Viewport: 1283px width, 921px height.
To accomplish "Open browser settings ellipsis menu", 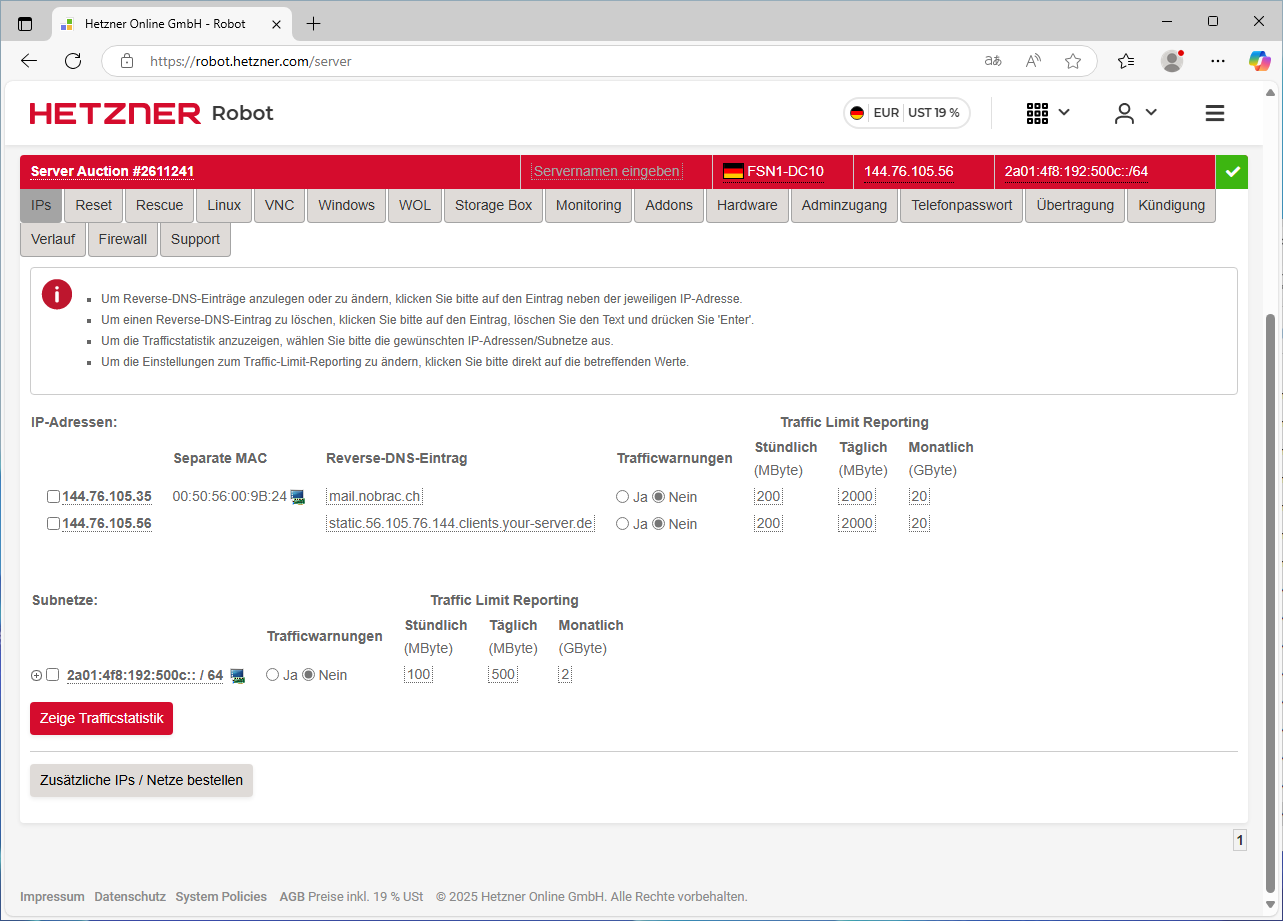I will coord(1217,61).
